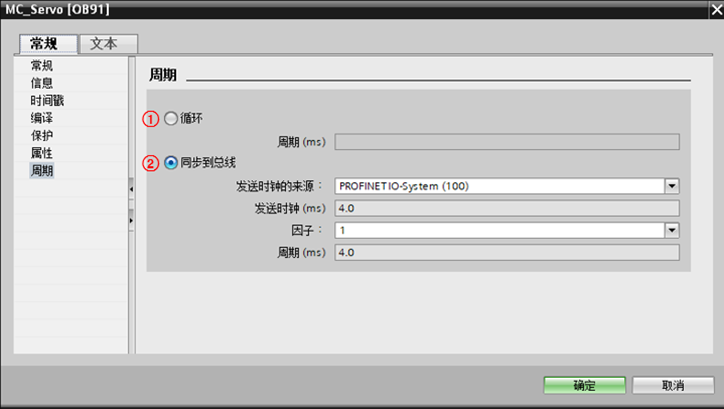Click the 发送时钟 (ms) value field
The width and height of the screenshot is (724, 409).
click(506, 208)
